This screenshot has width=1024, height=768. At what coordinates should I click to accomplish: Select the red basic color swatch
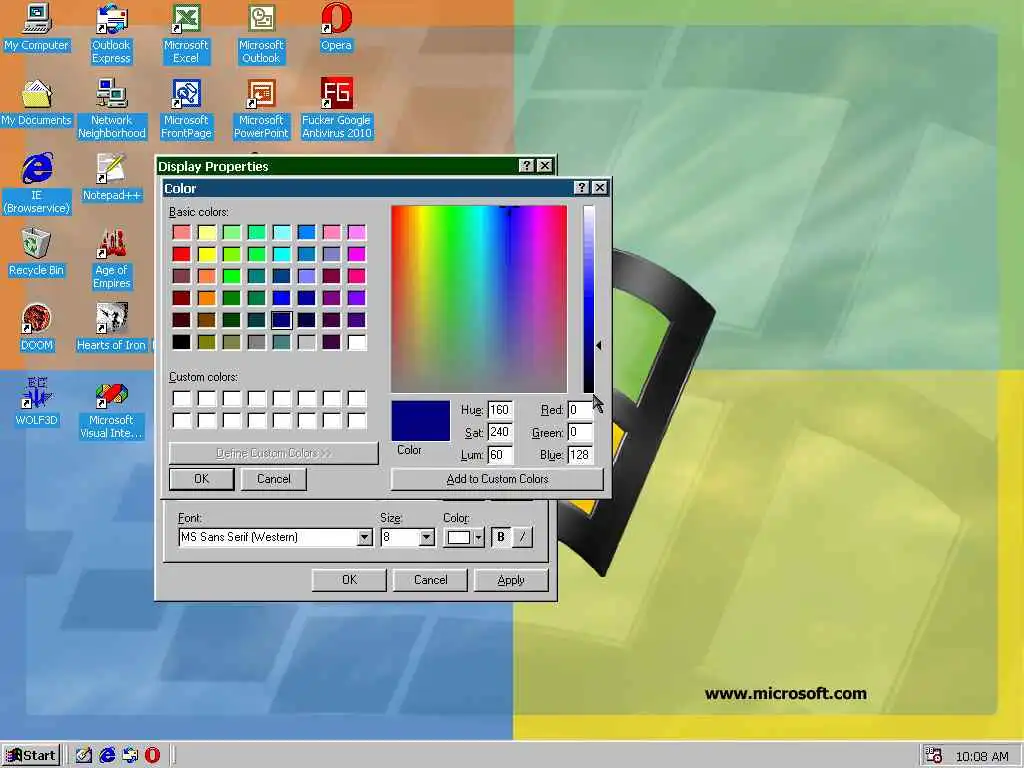[x=182, y=254]
